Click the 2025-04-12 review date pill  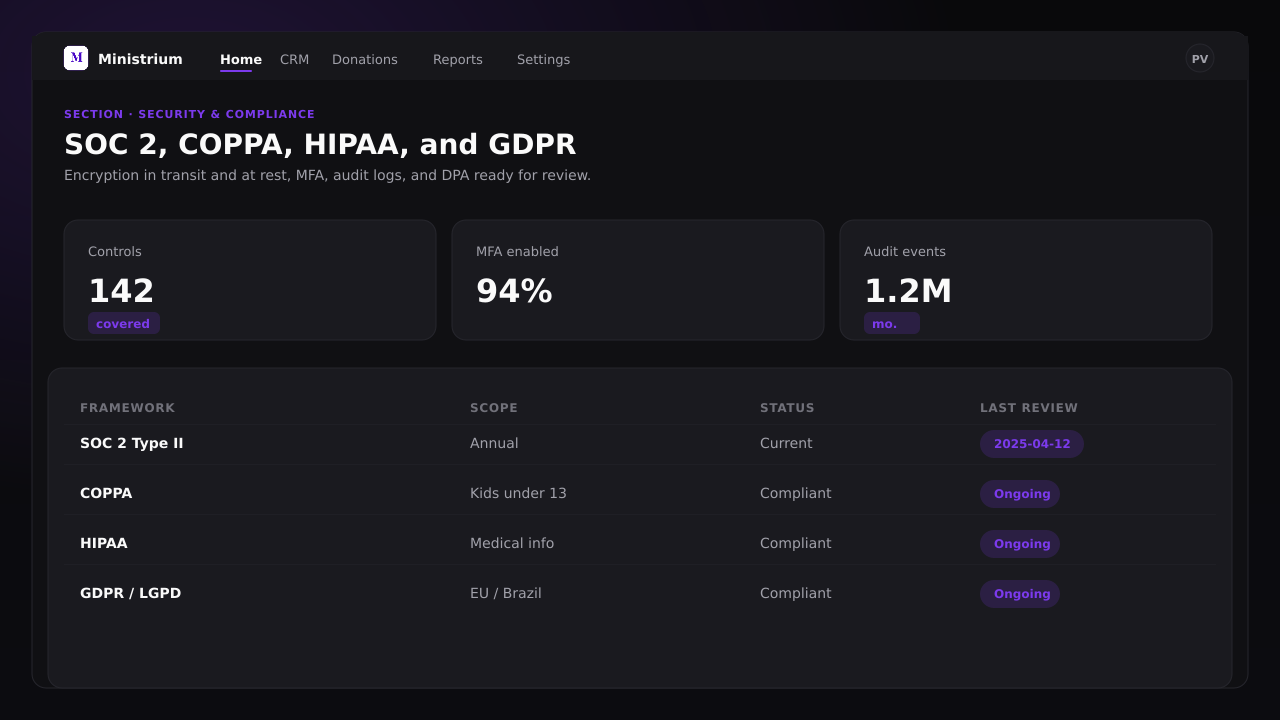(1032, 444)
